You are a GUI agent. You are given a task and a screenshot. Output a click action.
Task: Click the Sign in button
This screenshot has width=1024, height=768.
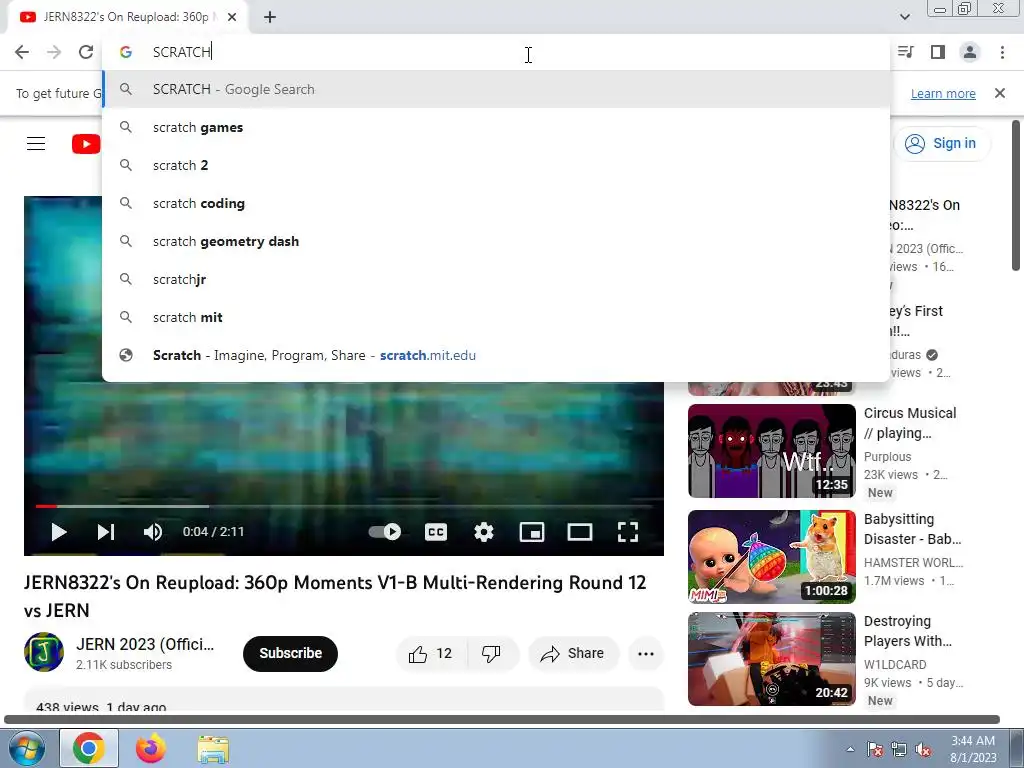tap(942, 143)
